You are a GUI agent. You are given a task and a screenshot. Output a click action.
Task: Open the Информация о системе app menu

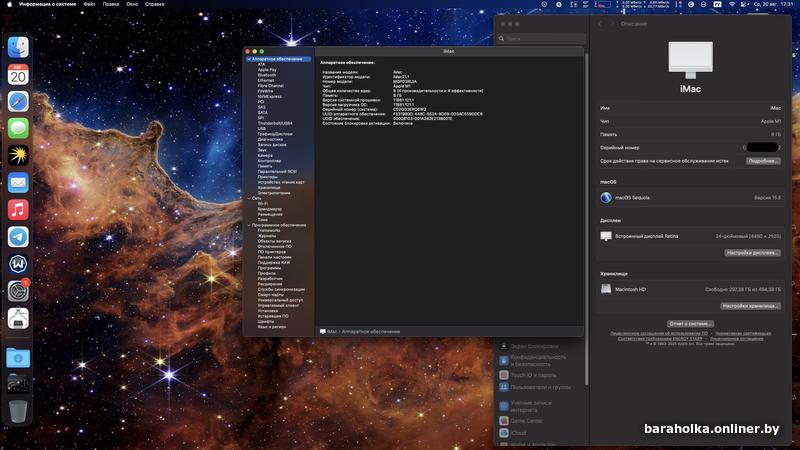[x=47, y=4]
